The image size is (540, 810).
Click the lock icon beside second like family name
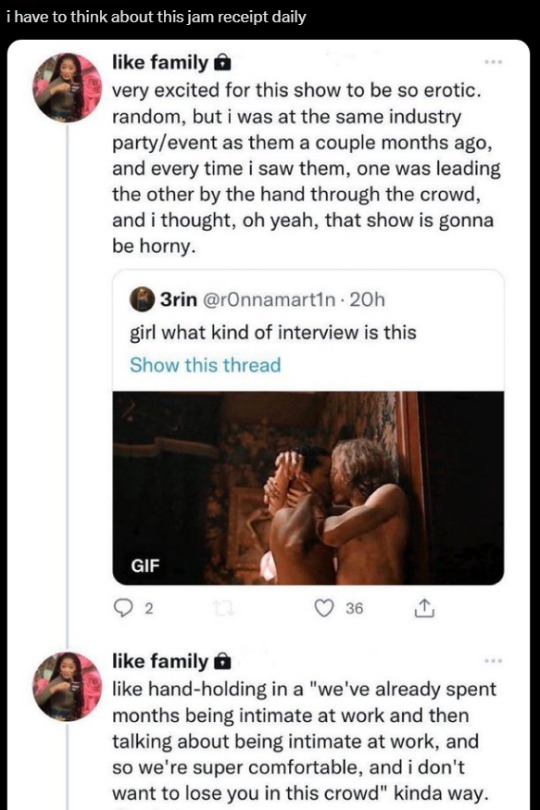[x=222, y=661]
